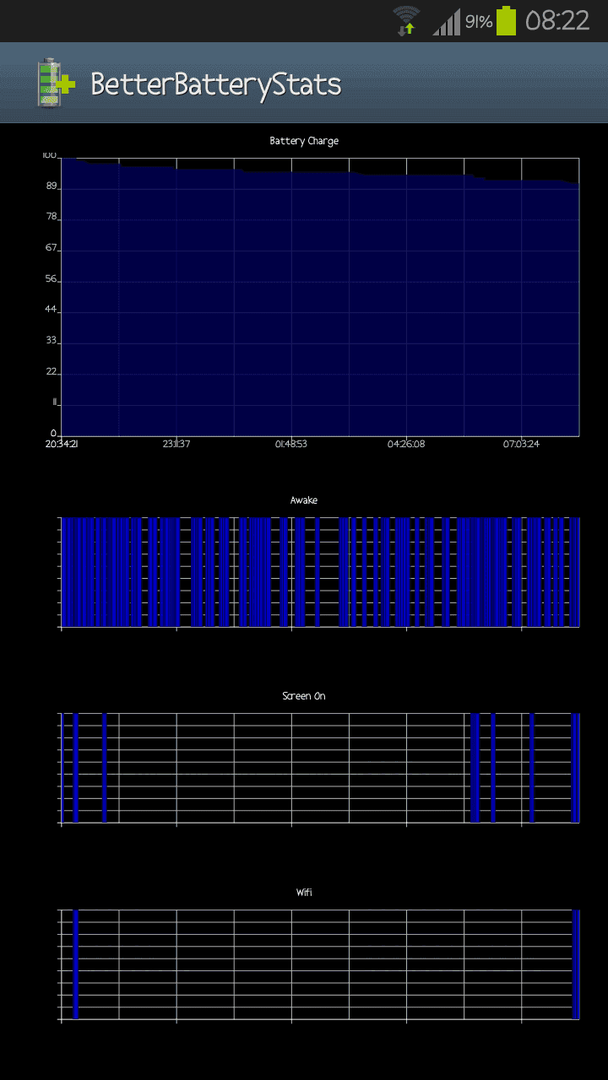Tap the 91% battery percentage
Viewport: 608px width, 1080px height.
479,22
